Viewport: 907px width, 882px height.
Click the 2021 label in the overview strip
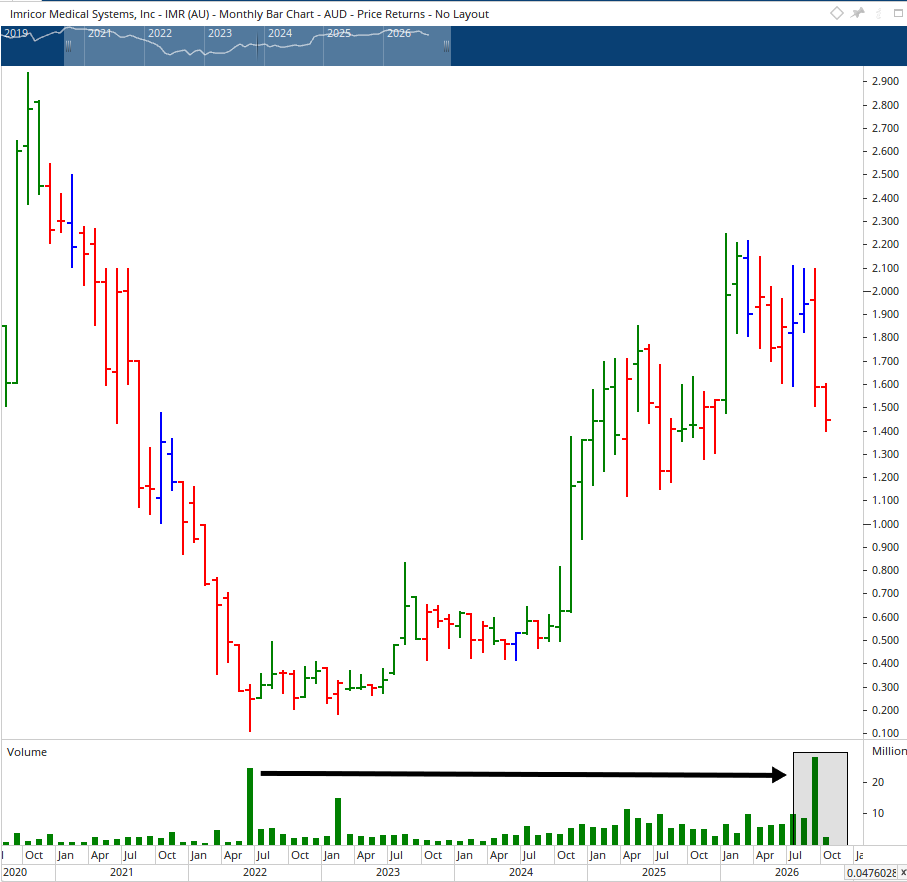[99, 33]
